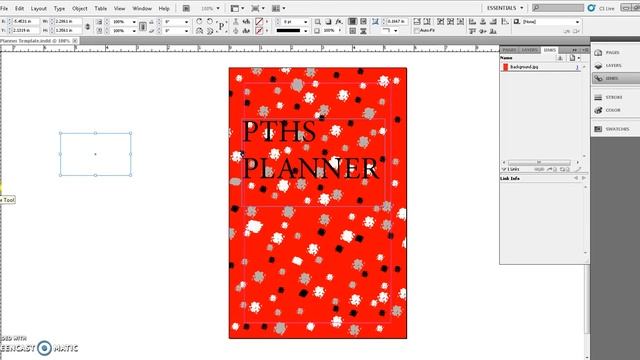Click the fill color swatch
The height and width of the screenshot is (360, 640).
coord(259,22)
